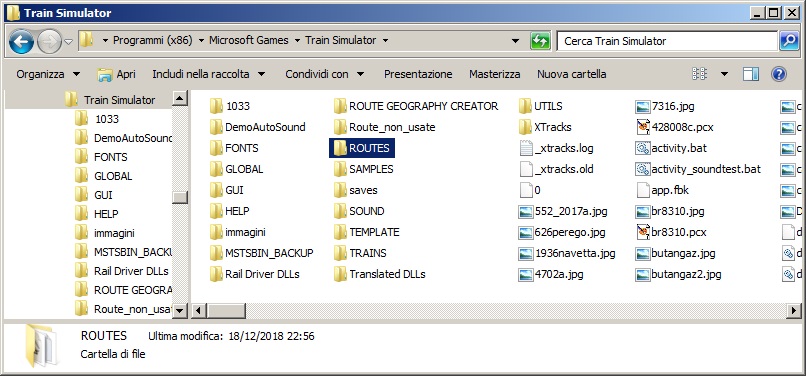Open the Condividi con menu
Image resolution: width=806 pixels, height=376 pixels.
[325, 74]
